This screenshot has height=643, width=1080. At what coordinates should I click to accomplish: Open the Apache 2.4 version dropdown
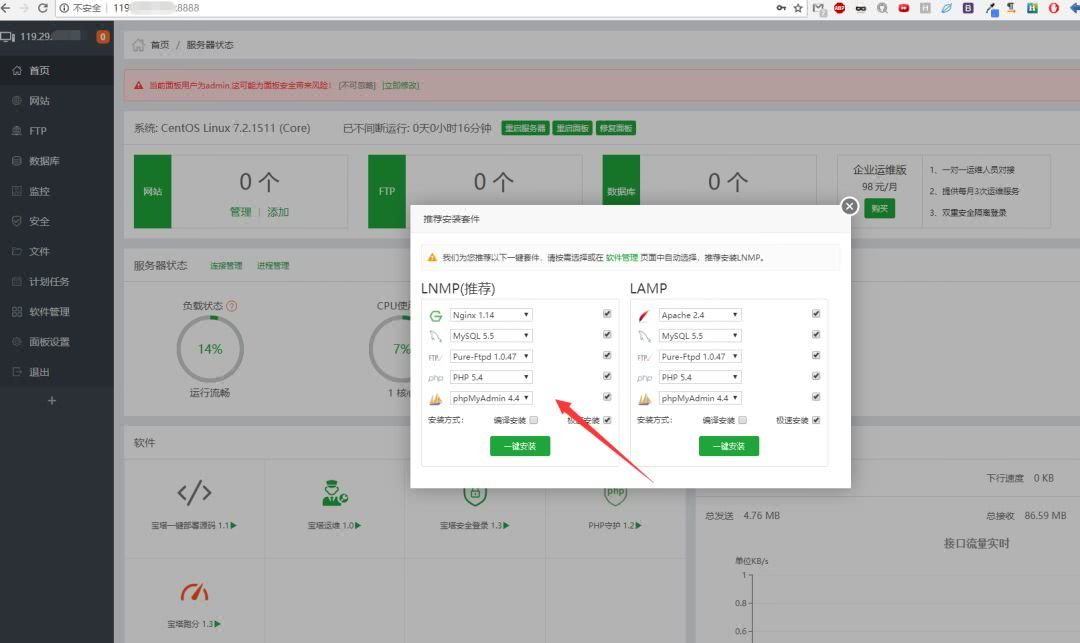(700, 315)
